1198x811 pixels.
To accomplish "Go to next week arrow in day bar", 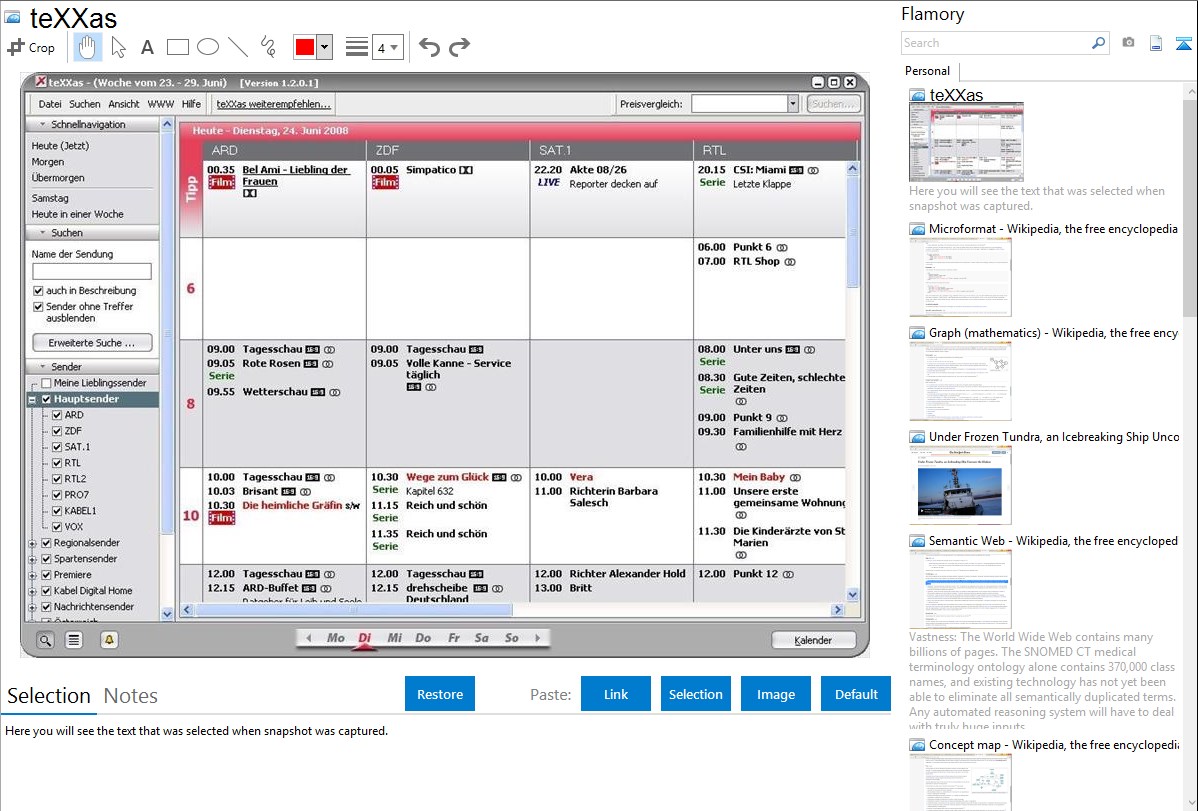I will pyautogui.click(x=537, y=637).
